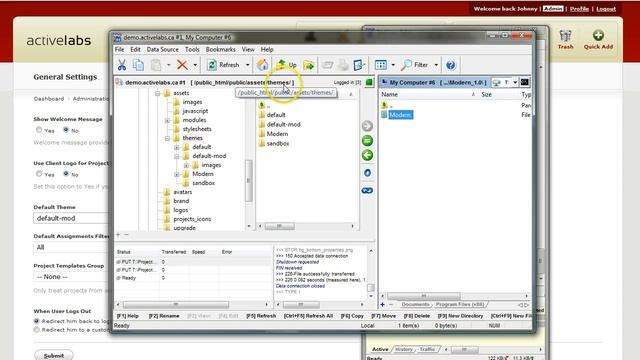Open the drive selector dropdown T:
This screenshot has height=360, width=640.
point(515,82)
